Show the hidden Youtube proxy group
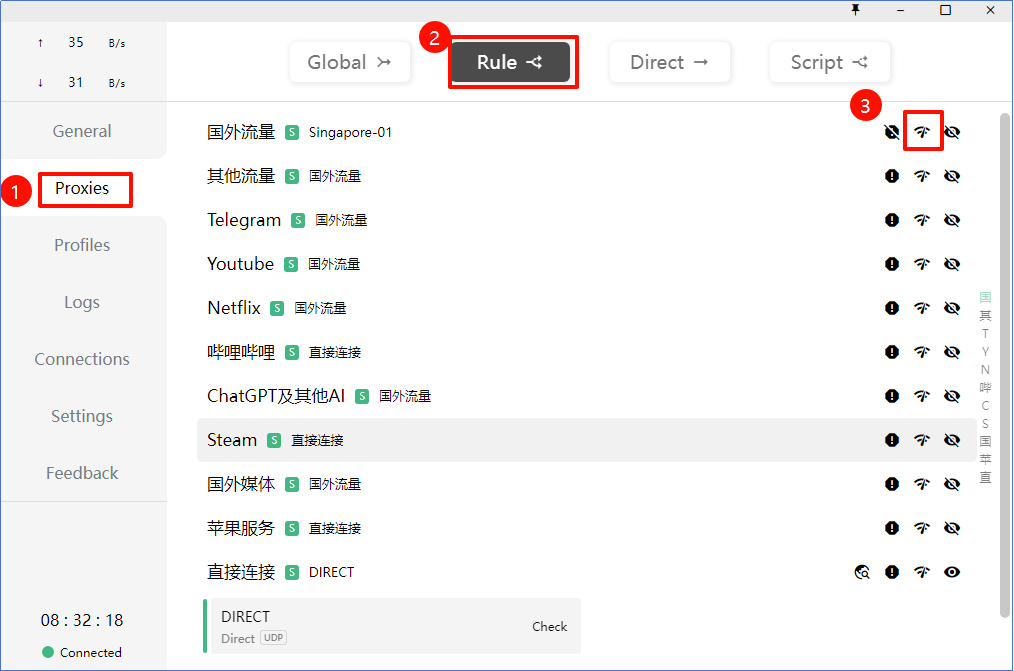1014x671 pixels. (x=952, y=263)
